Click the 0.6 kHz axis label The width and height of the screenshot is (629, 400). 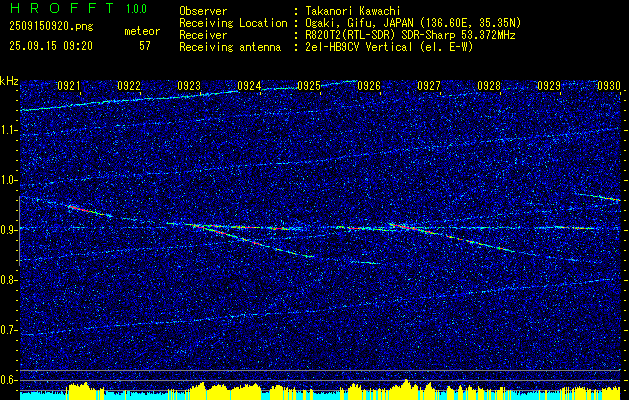pyautogui.click(x=8, y=380)
